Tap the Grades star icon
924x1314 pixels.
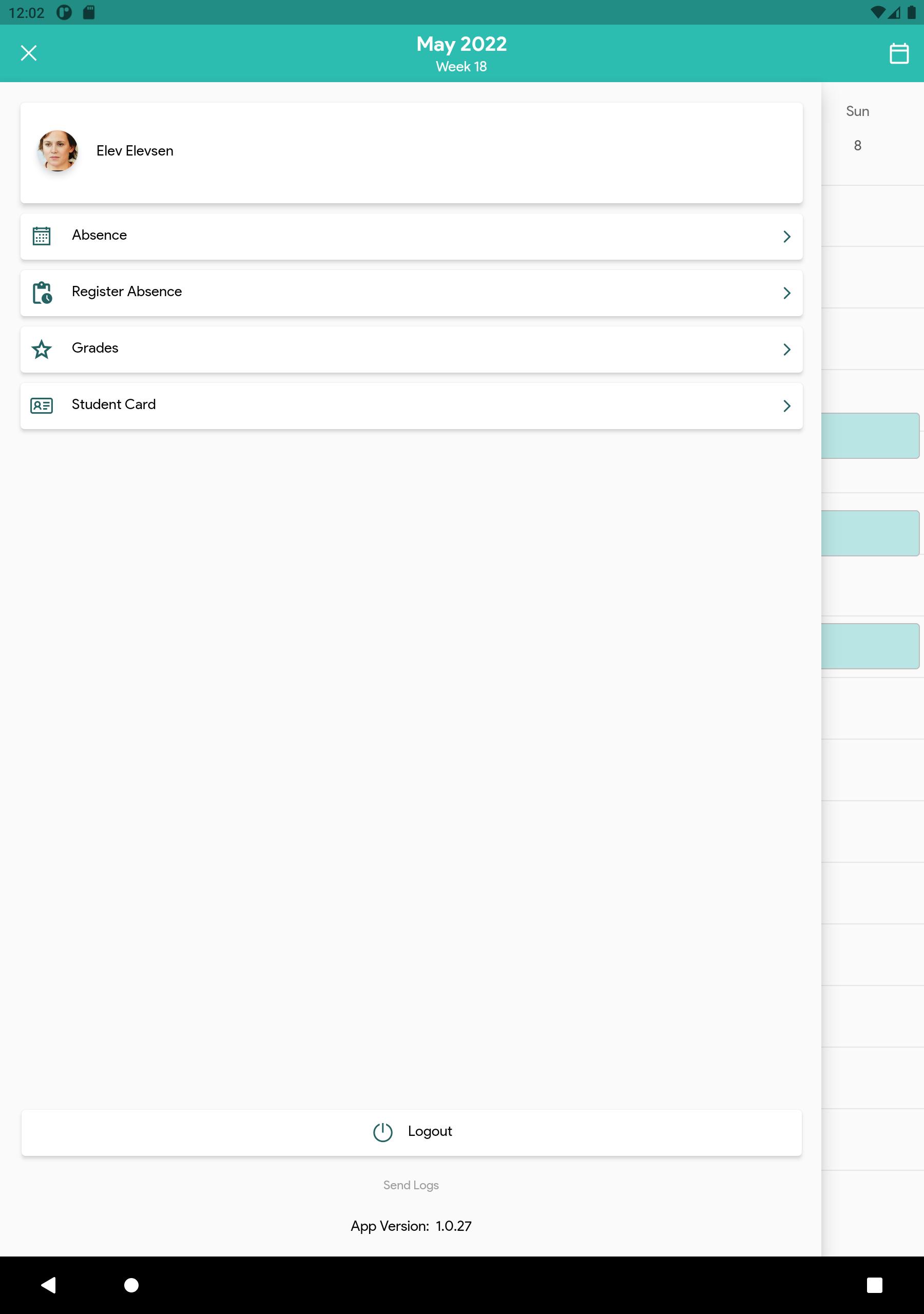click(41, 349)
